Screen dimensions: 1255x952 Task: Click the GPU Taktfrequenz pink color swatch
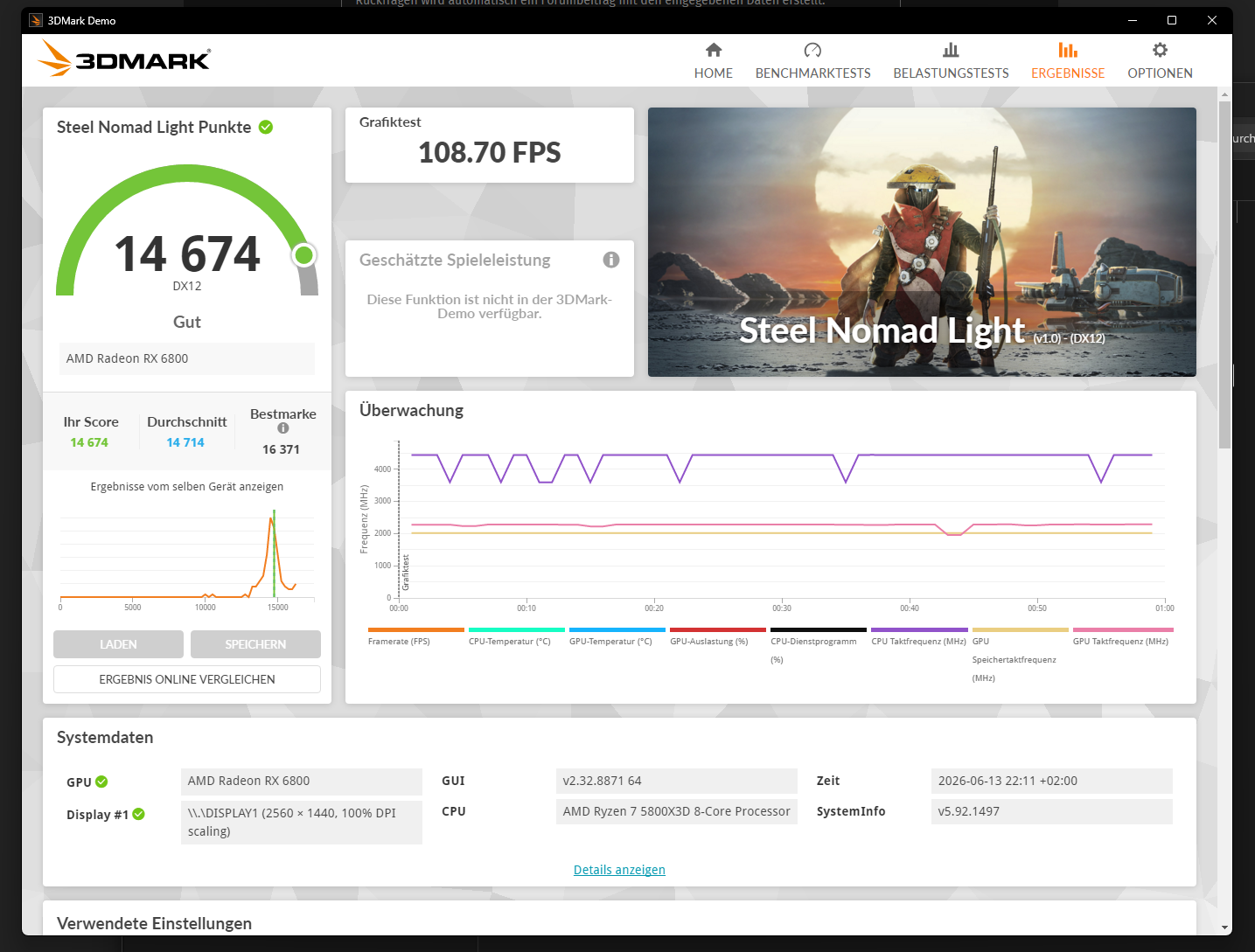tap(1123, 629)
